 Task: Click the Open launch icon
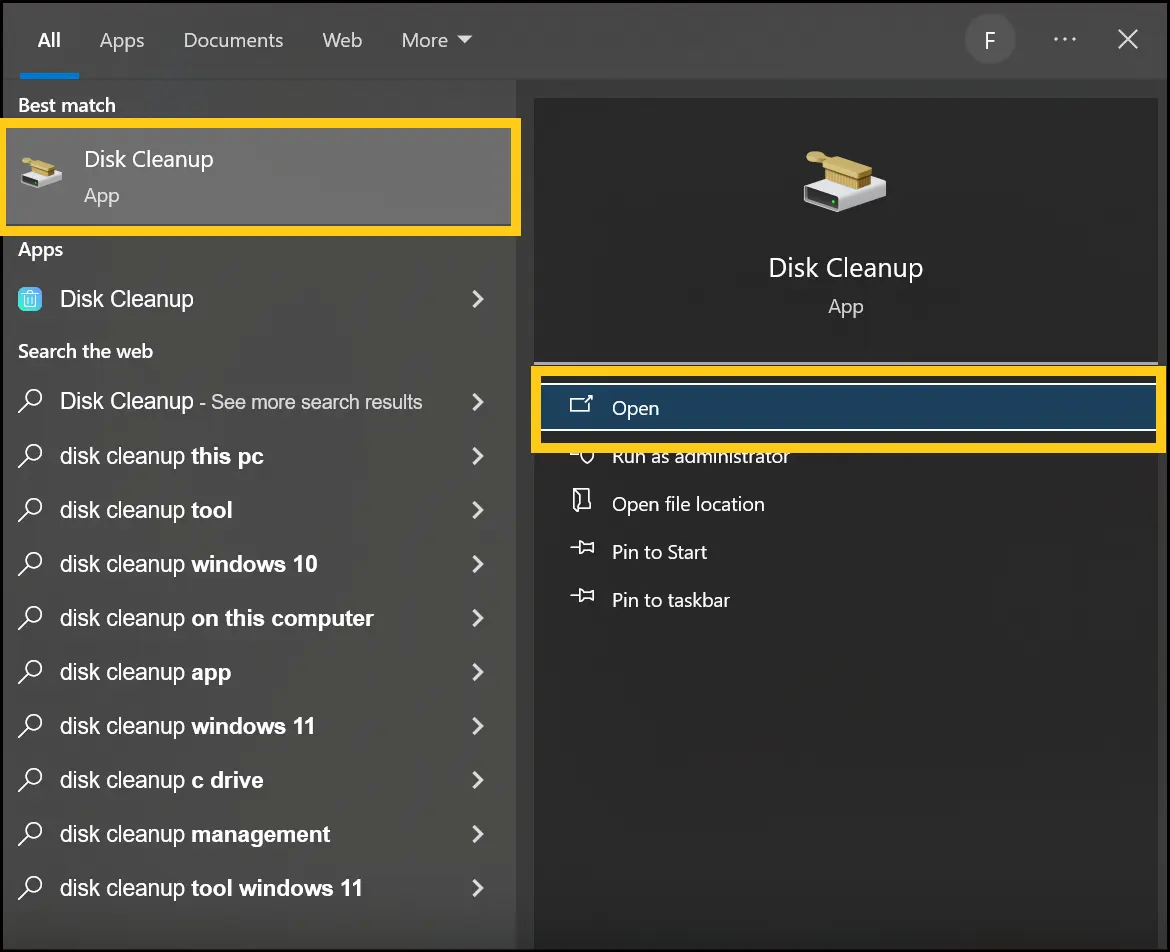coord(581,405)
